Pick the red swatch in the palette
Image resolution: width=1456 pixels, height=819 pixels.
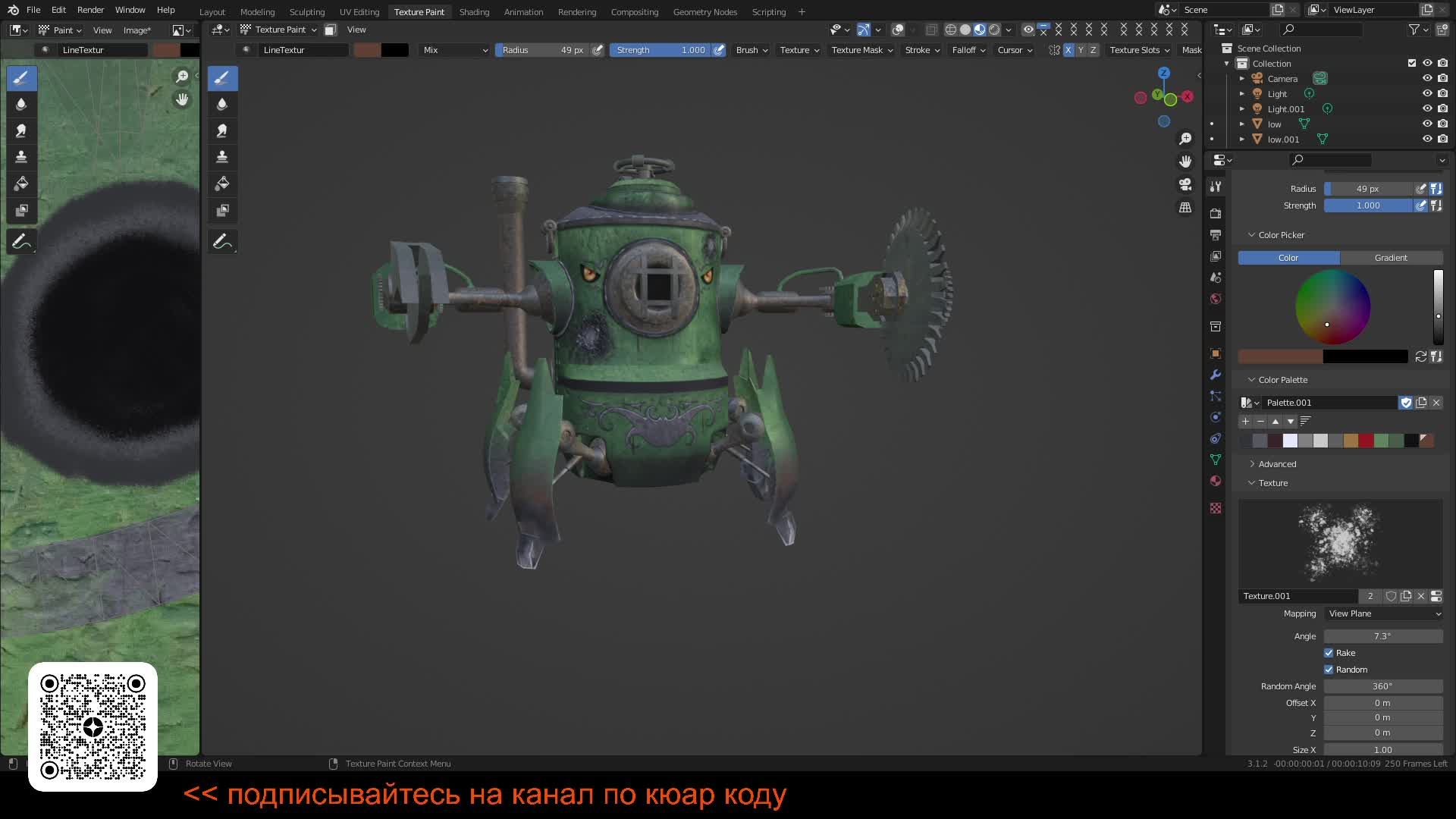(1366, 441)
